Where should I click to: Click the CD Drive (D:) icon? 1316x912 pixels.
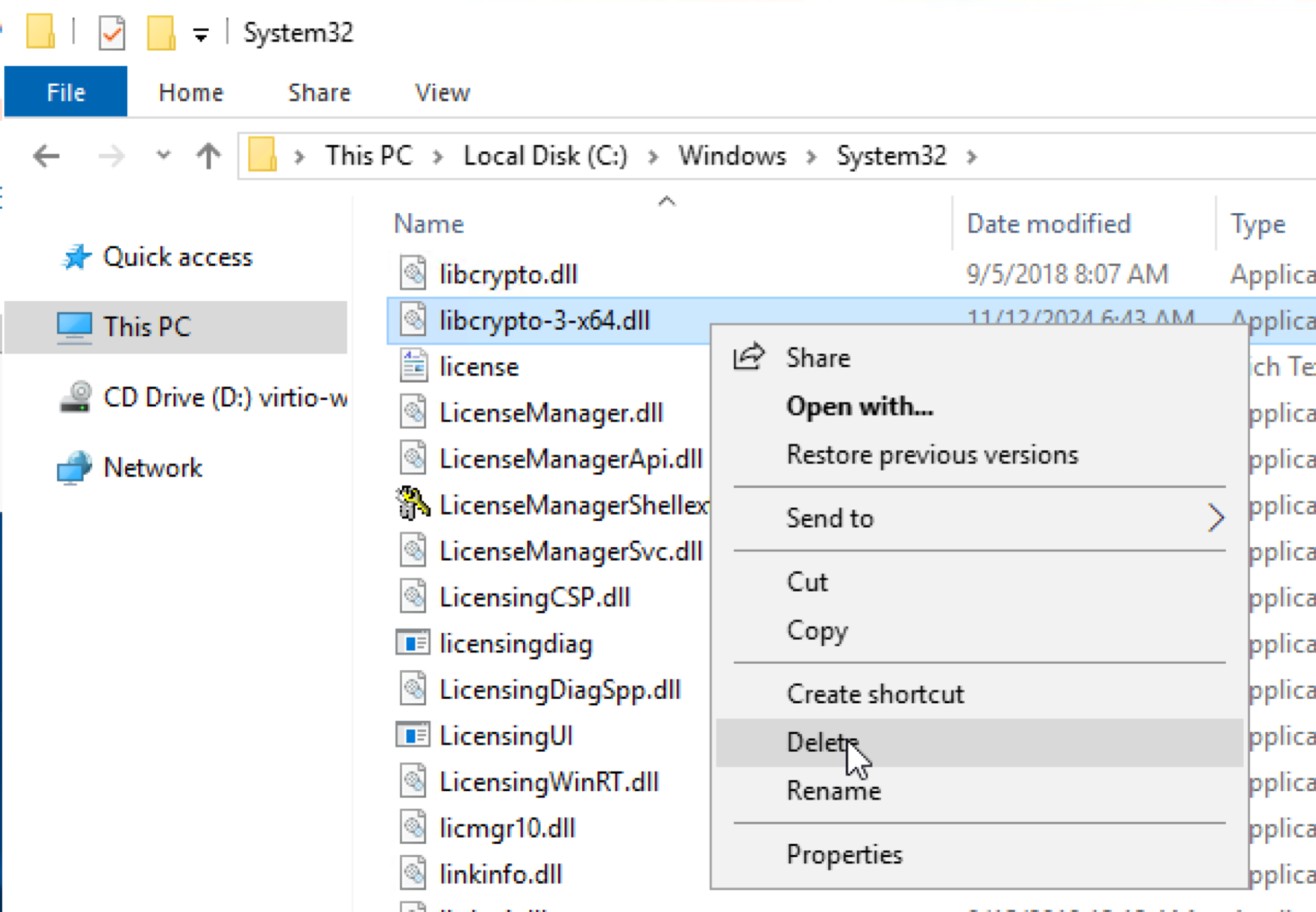click(x=75, y=397)
